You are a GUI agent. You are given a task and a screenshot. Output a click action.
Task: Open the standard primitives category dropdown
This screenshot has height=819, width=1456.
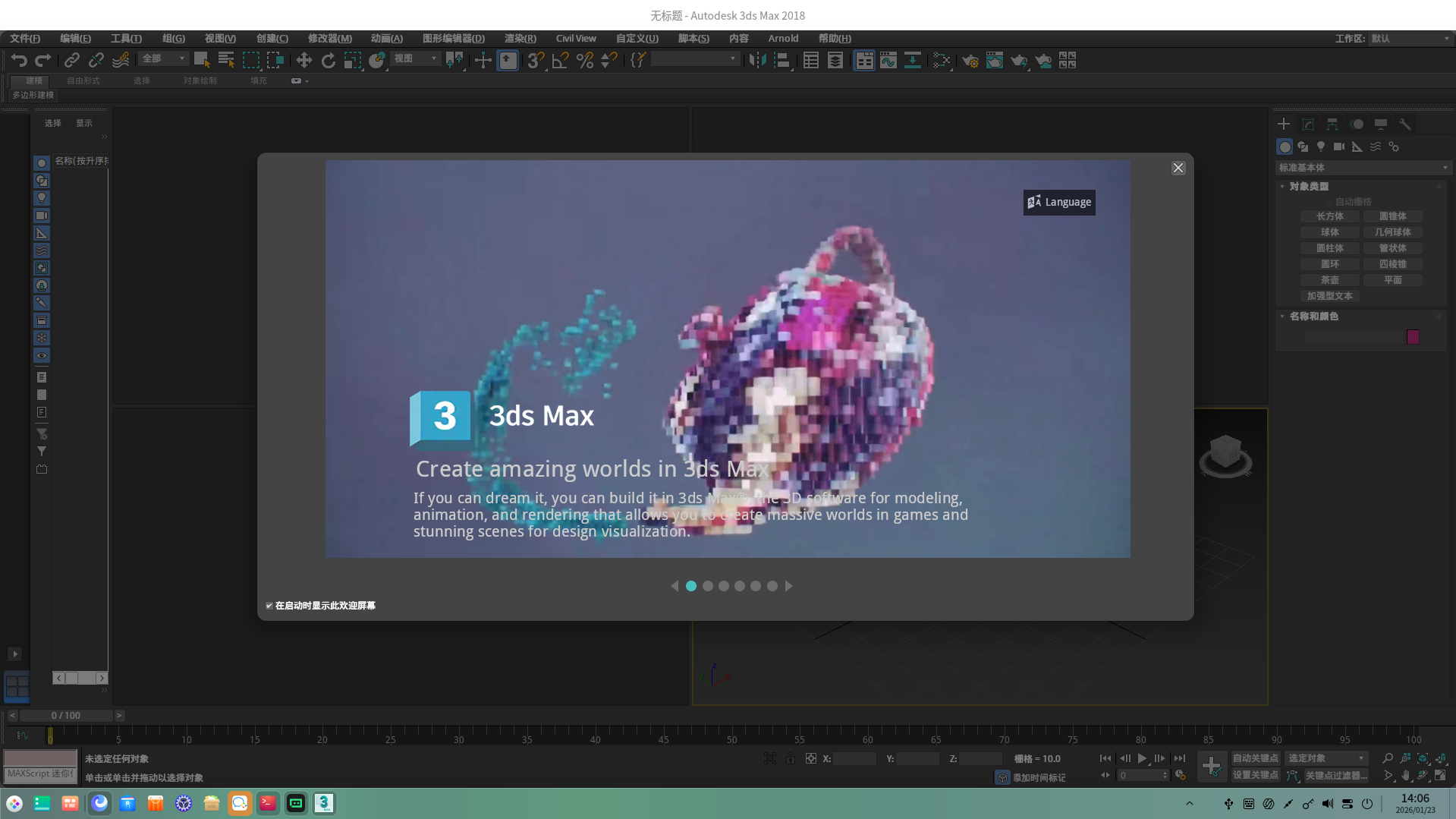pyautogui.click(x=1363, y=168)
